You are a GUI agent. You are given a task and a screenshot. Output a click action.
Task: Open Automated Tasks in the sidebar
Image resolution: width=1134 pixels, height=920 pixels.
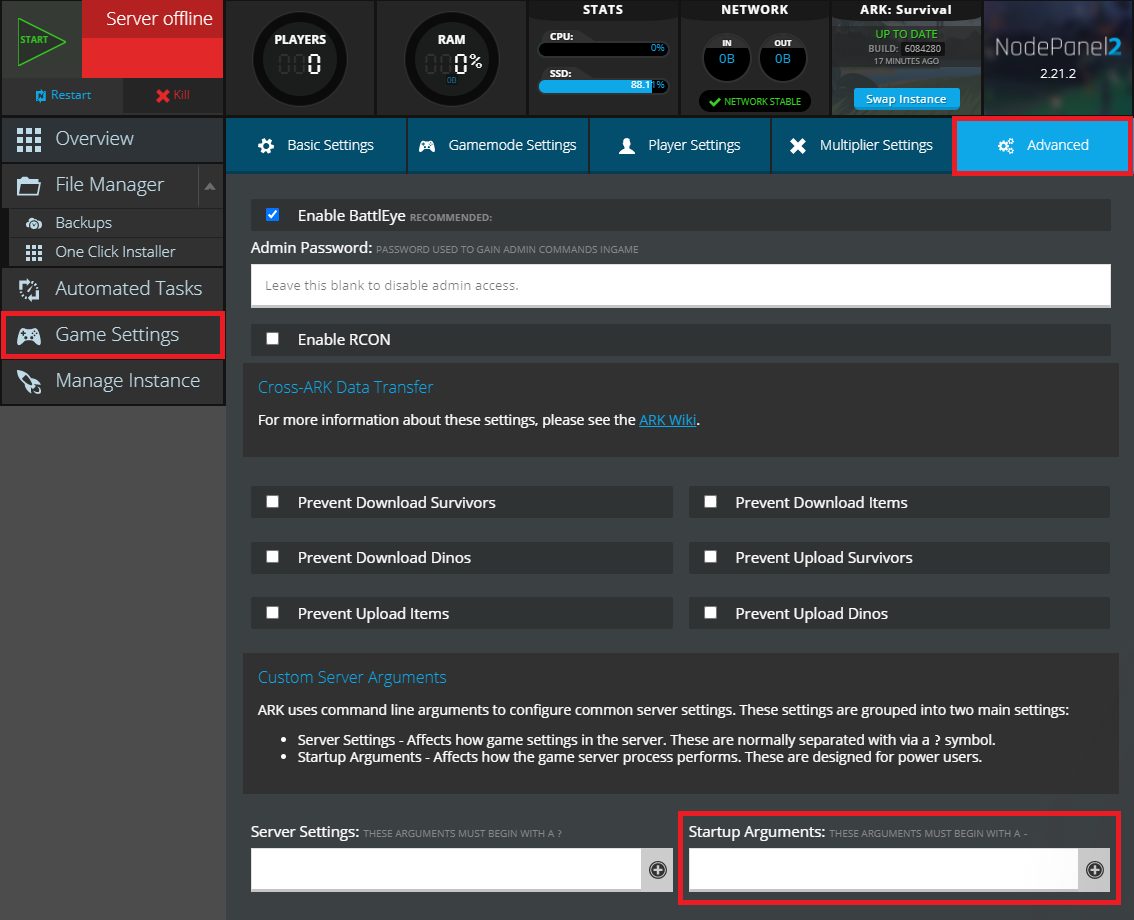coord(112,289)
